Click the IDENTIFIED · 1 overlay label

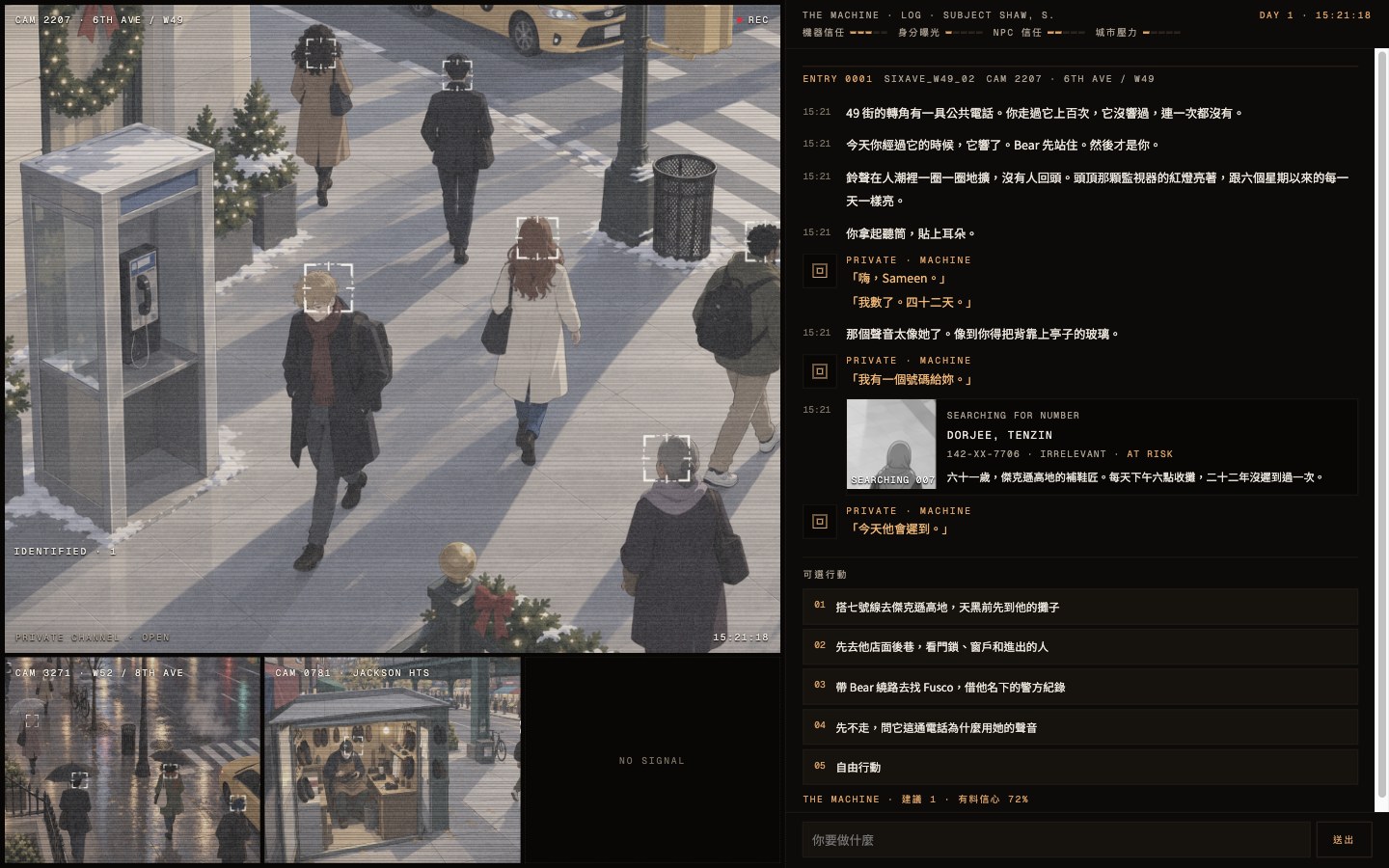(65, 552)
